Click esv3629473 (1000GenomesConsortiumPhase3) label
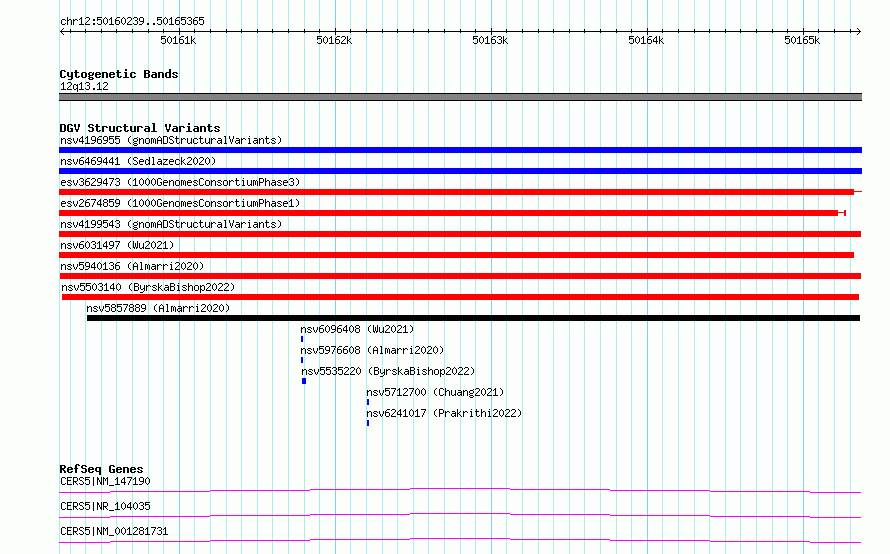Image resolution: width=890 pixels, height=554 pixels. click(x=180, y=182)
